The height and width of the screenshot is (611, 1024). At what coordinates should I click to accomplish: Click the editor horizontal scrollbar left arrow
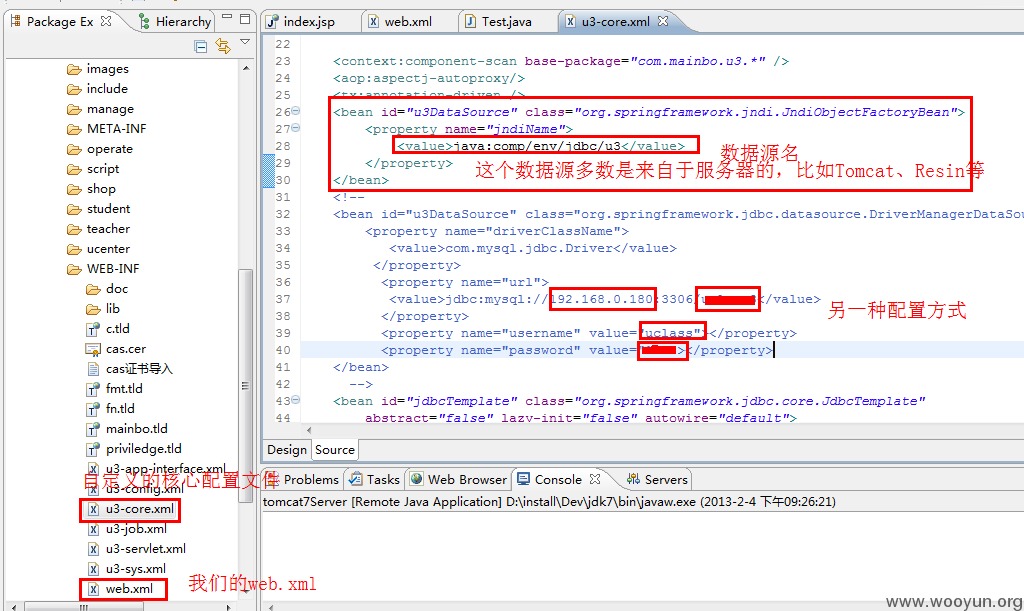309,430
